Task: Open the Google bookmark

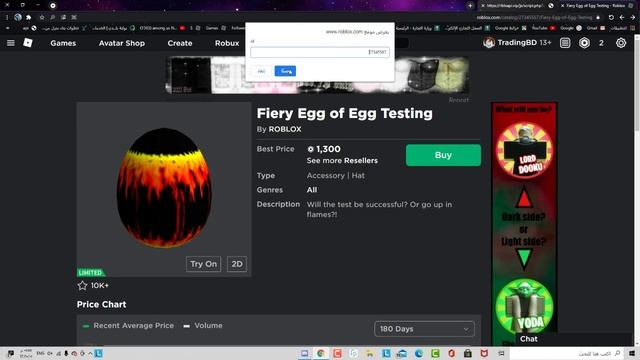Action: (x=571, y=28)
